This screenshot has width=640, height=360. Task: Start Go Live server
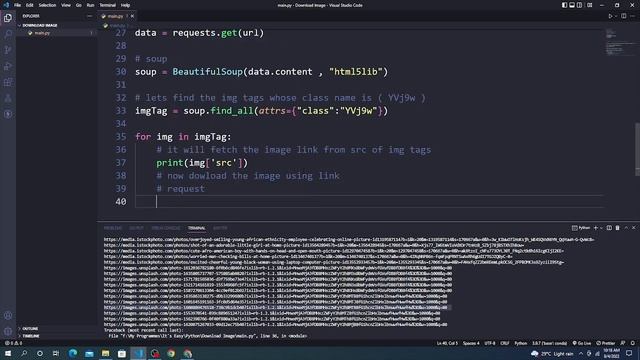[582, 343]
